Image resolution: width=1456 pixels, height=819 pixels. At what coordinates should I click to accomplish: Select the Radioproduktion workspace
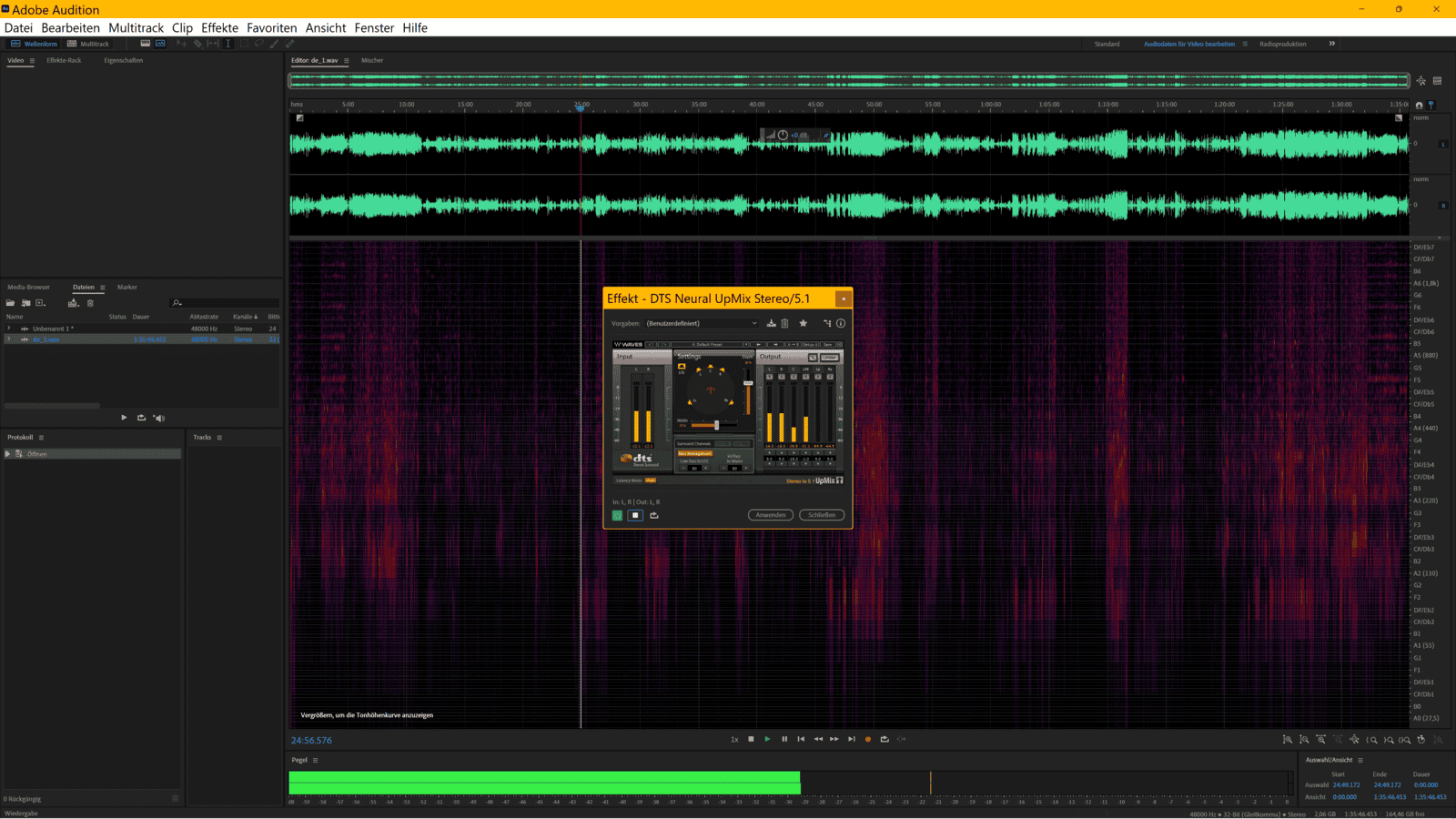(1282, 44)
